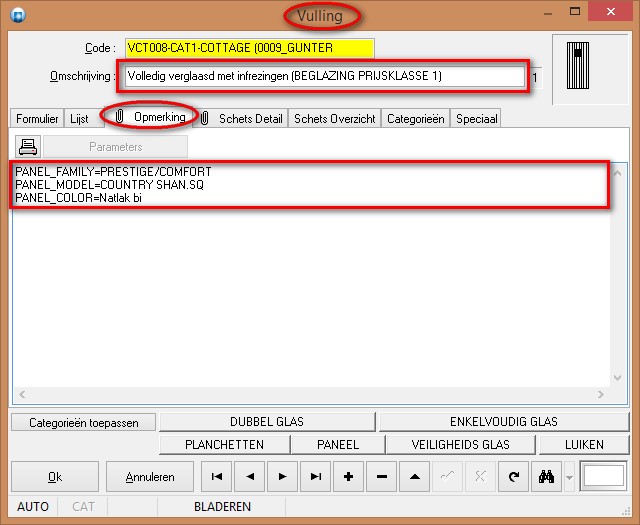Click the greyed X cancel-edit button

(480, 476)
